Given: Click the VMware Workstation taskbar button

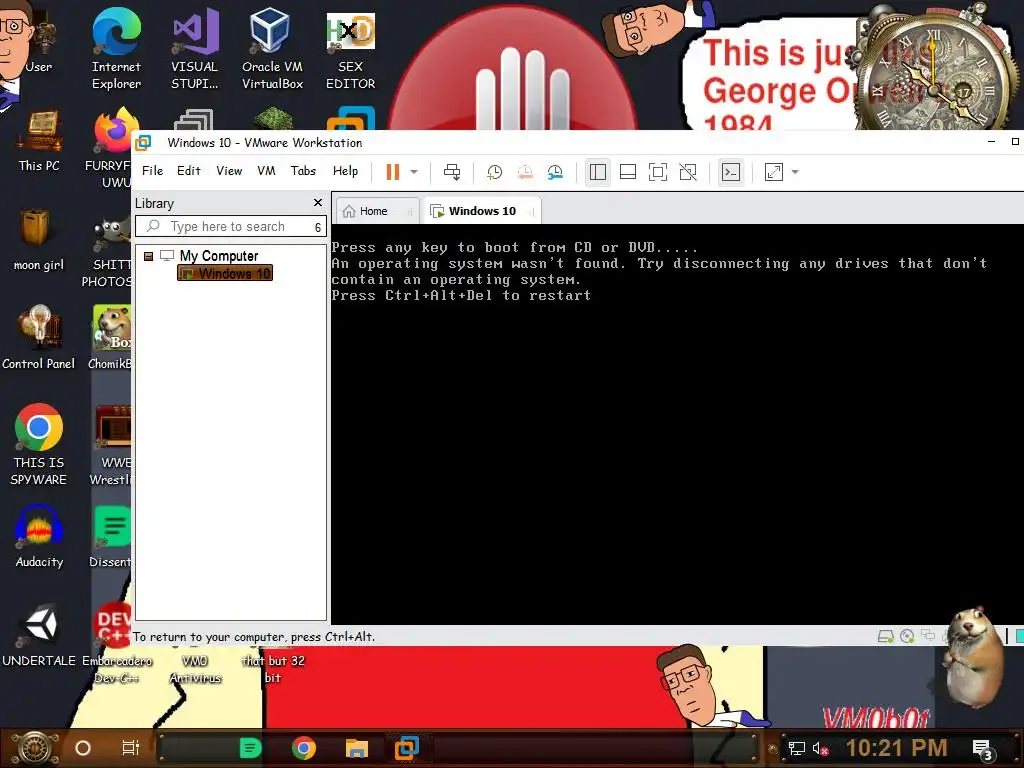Looking at the screenshot, I should click(407, 748).
